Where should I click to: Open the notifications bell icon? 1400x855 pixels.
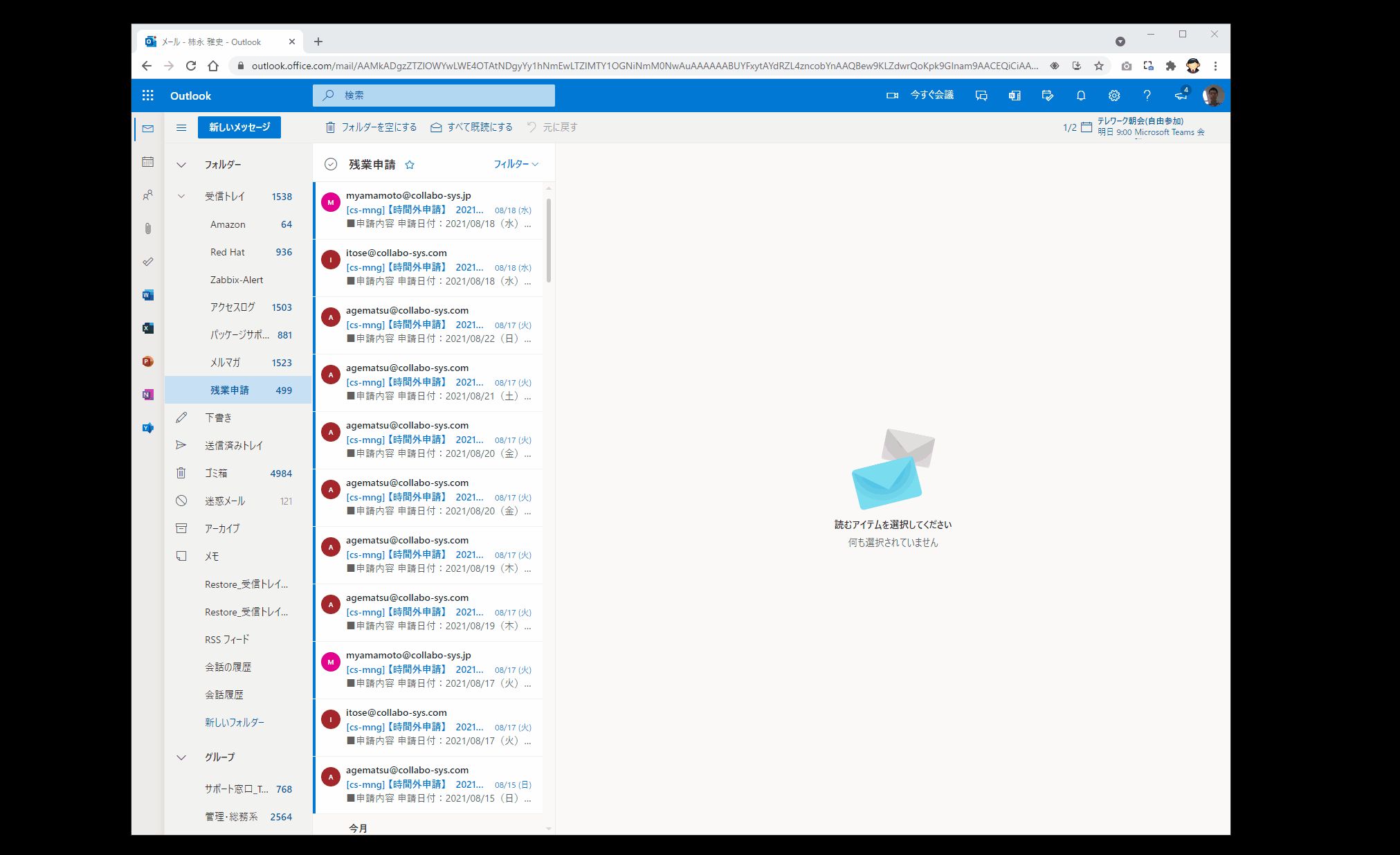click(1080, 96)
